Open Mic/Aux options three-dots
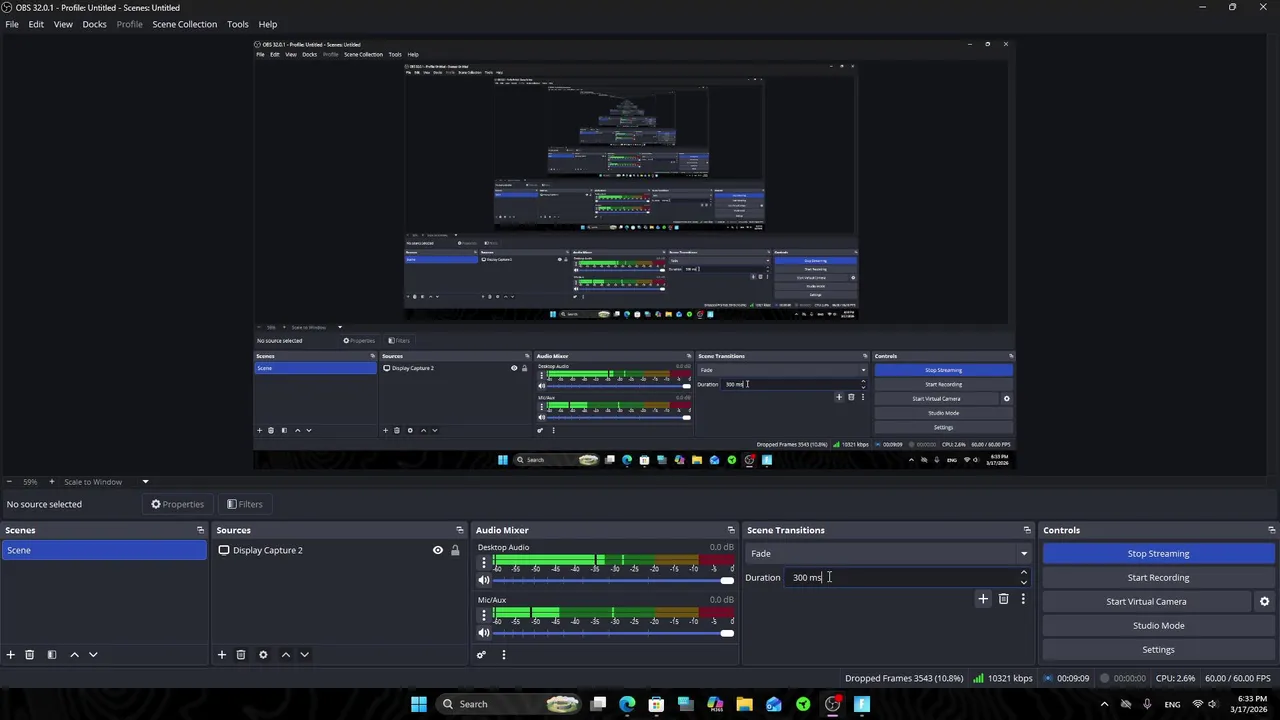The image size is (1280, 720). click(484, 615)
